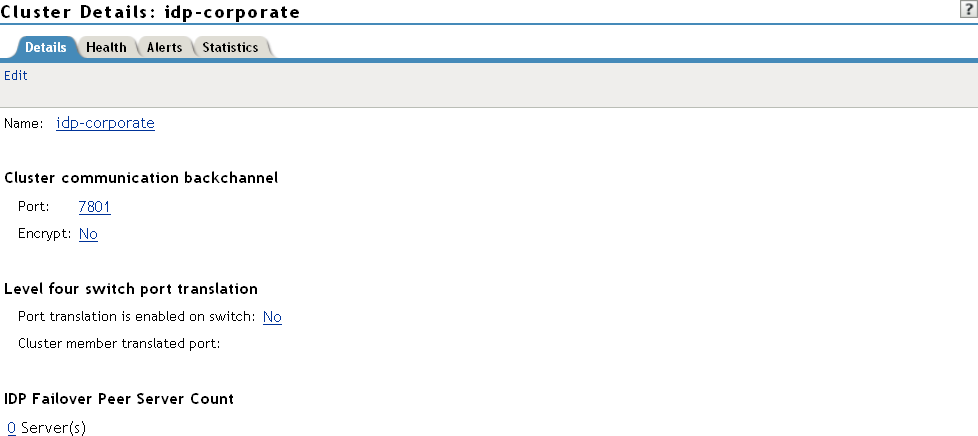Click the 'Name:' field label
Viewport: 978px width, 436px height.
click(x=24, y=123)
